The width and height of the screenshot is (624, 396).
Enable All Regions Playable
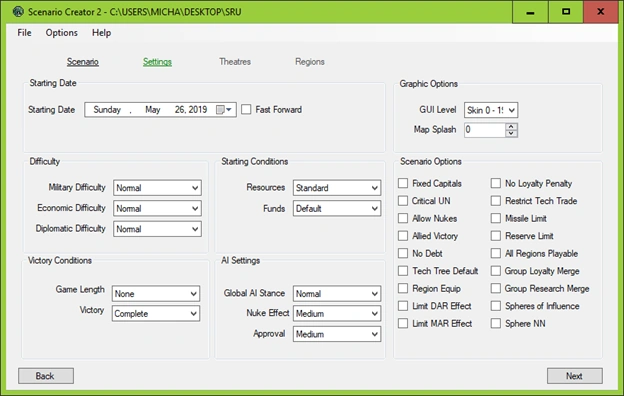pyautogui.click(x=496, y=253)
